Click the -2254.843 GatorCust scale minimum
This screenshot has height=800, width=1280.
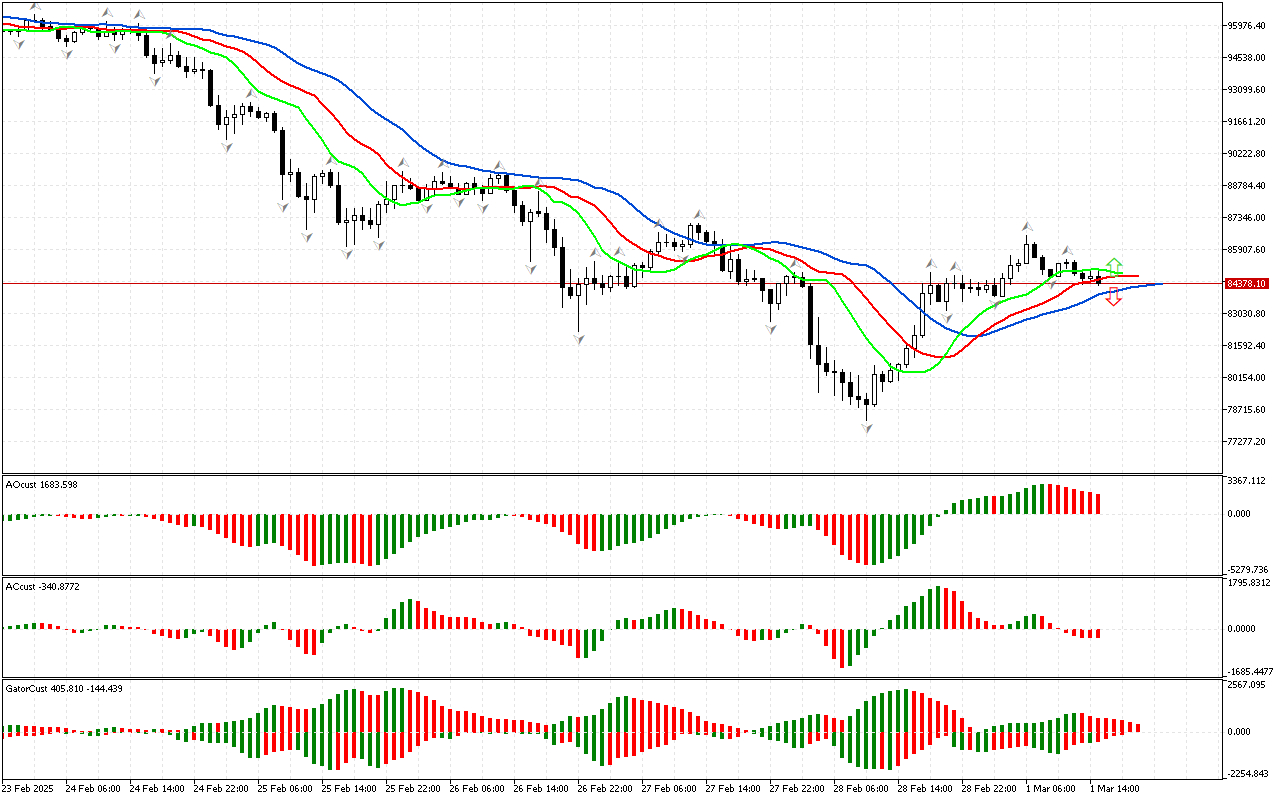(x=1246, y=774)
